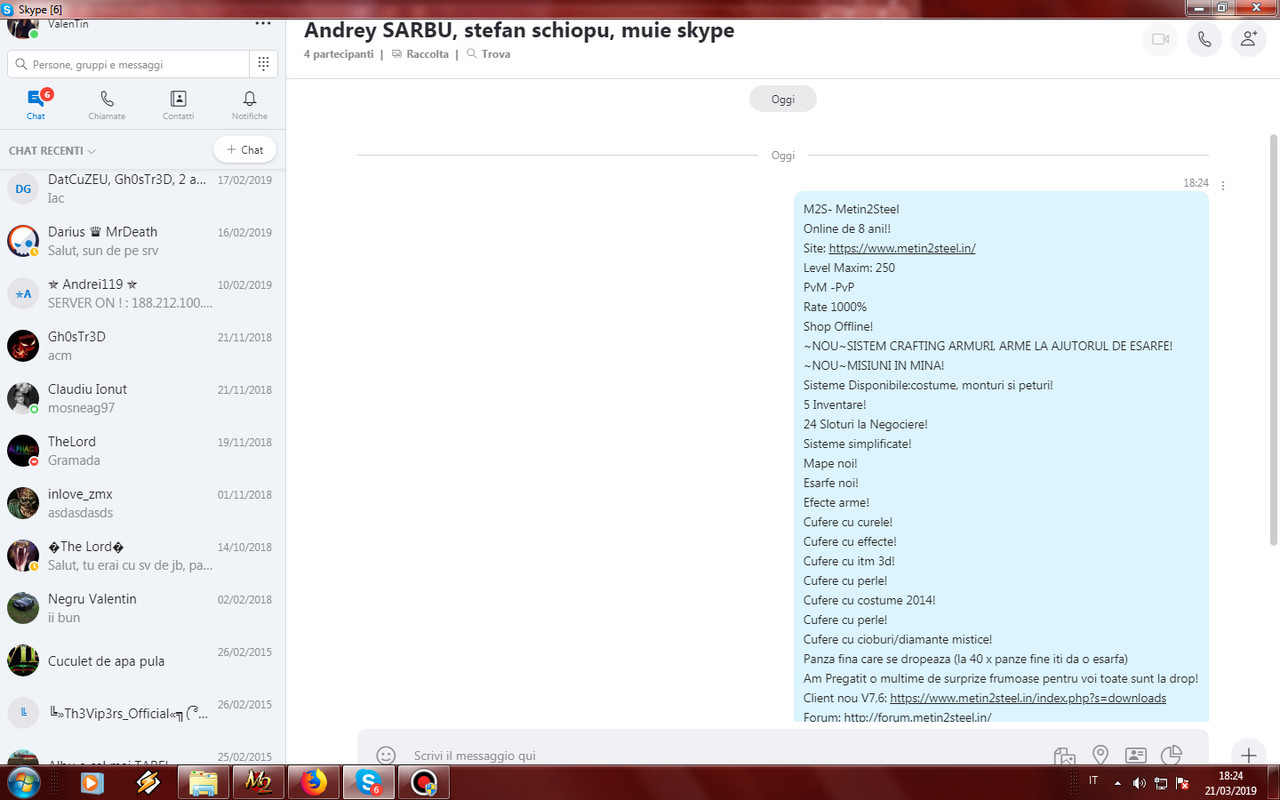Open the dial pad next to search
The width and height of the screenshot is (1280, 800).
[263, 64]
